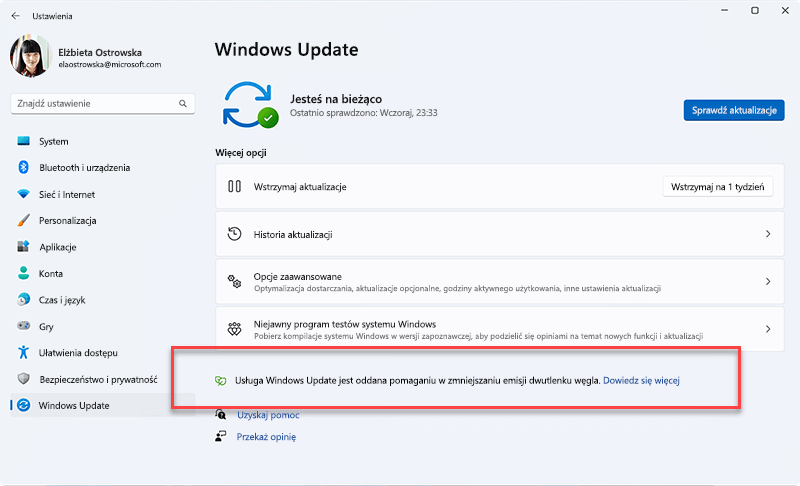Click the Sieć i Internet Wi-Fi icon
Viewport: 800px width, 486px height.
pos(23,194)
